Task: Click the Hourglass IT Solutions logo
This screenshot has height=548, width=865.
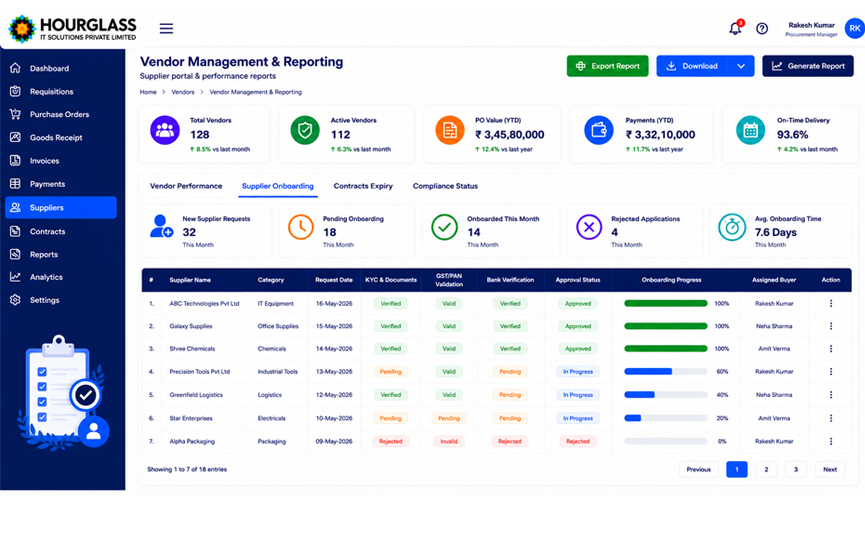Action: [x=72, y=28]
